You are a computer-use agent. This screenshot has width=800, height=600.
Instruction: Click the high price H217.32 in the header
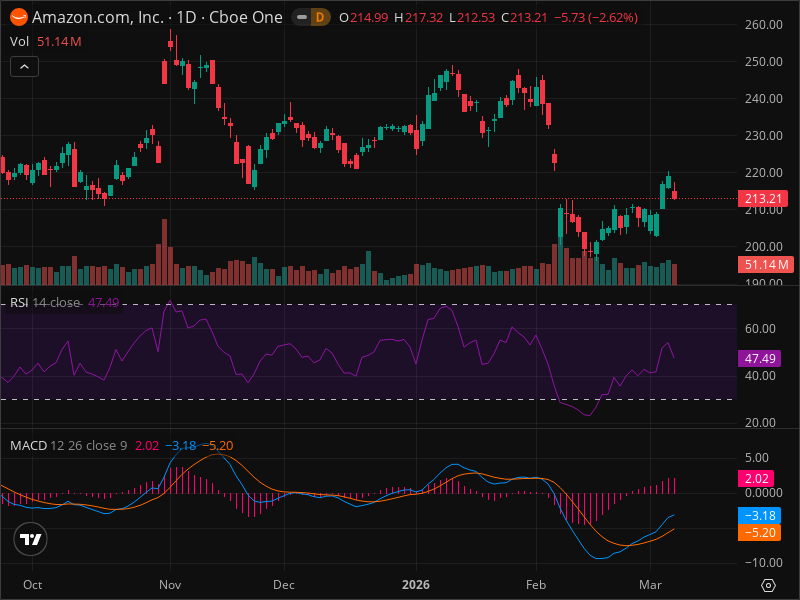coord(418,18)
